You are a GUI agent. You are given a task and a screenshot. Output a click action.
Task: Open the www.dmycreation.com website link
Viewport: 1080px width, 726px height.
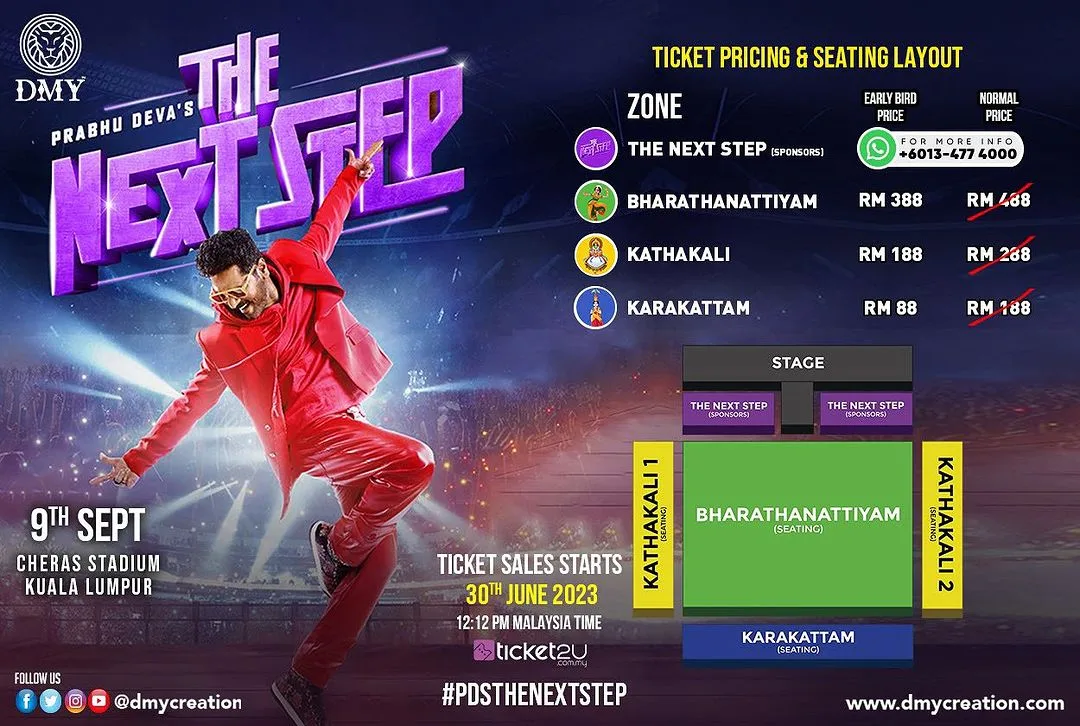coord(955,703)
